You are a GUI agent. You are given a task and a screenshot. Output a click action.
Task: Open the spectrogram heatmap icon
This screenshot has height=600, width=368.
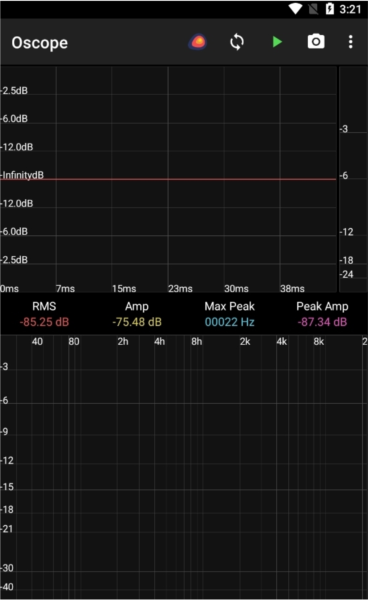pos(198,42)
